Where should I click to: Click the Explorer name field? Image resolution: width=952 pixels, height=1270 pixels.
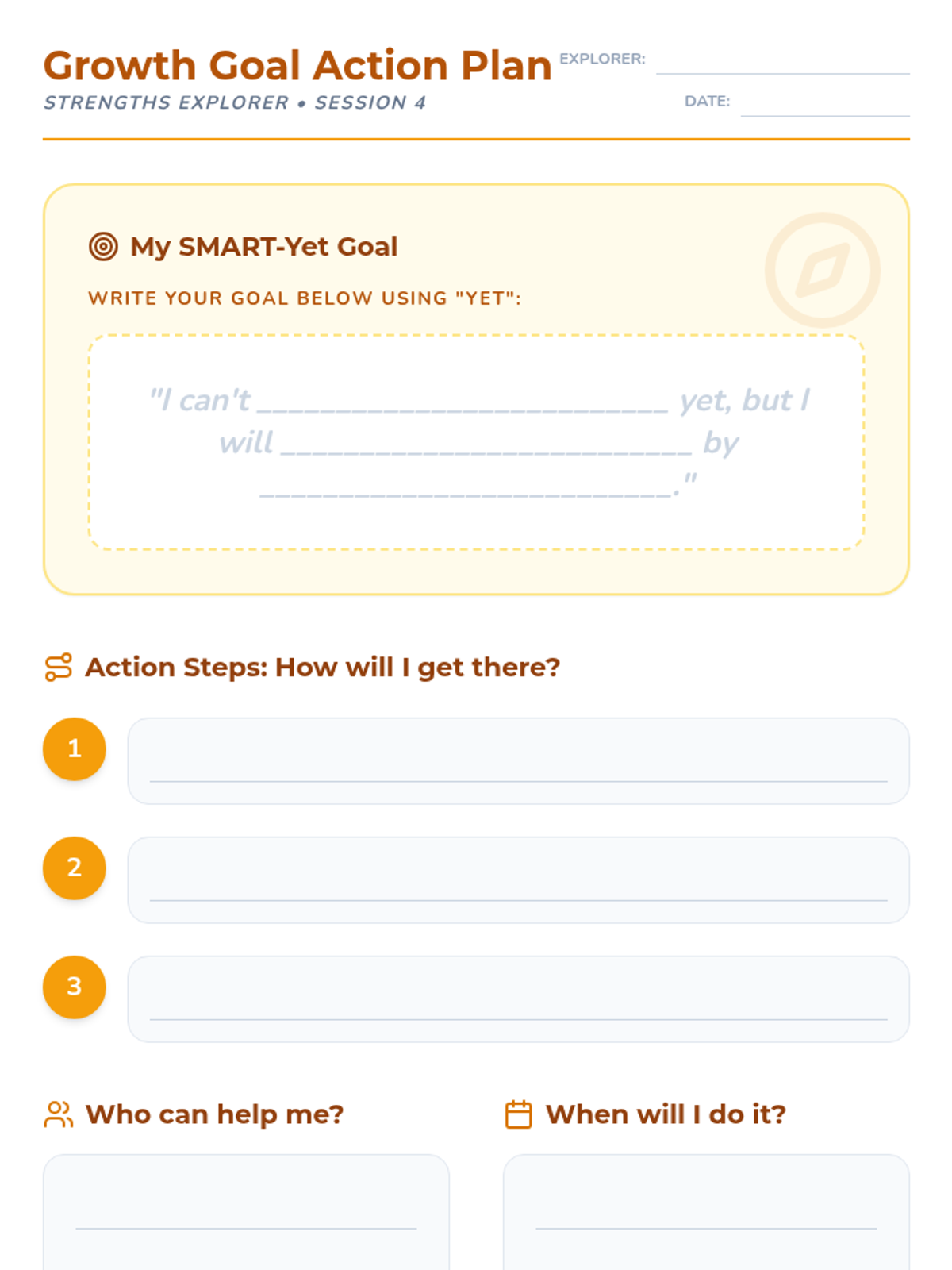[x=782, y=62]
